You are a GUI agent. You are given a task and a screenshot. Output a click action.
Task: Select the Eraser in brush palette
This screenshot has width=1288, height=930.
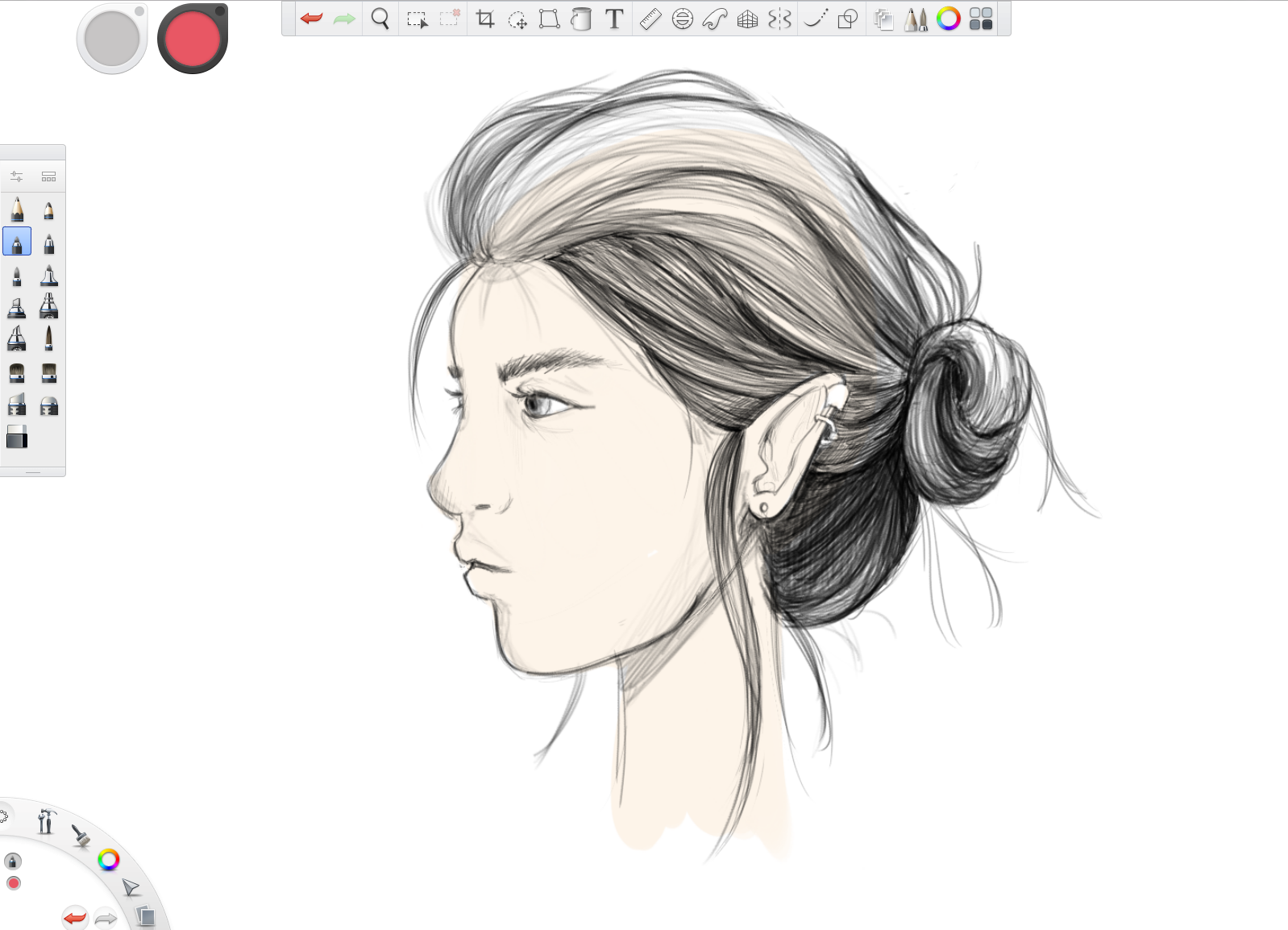click(17, 437)
